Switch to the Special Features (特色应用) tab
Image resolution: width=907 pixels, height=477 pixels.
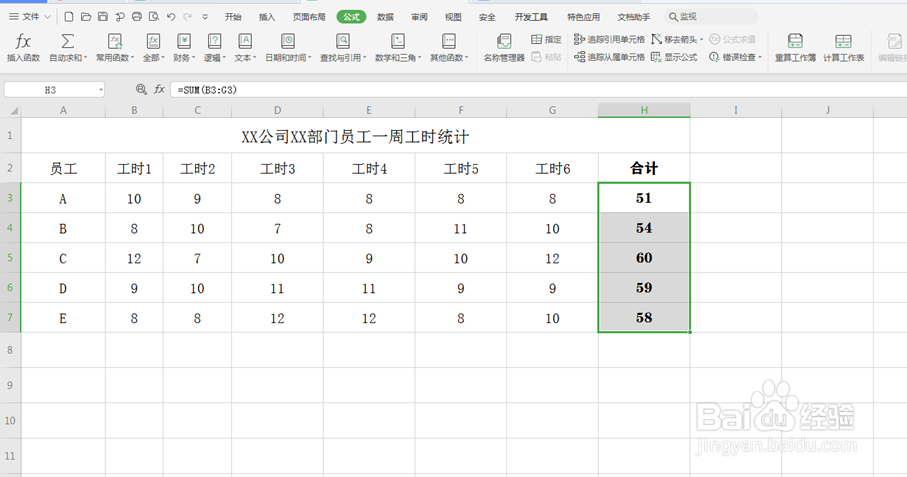click(x=583, y=17)
